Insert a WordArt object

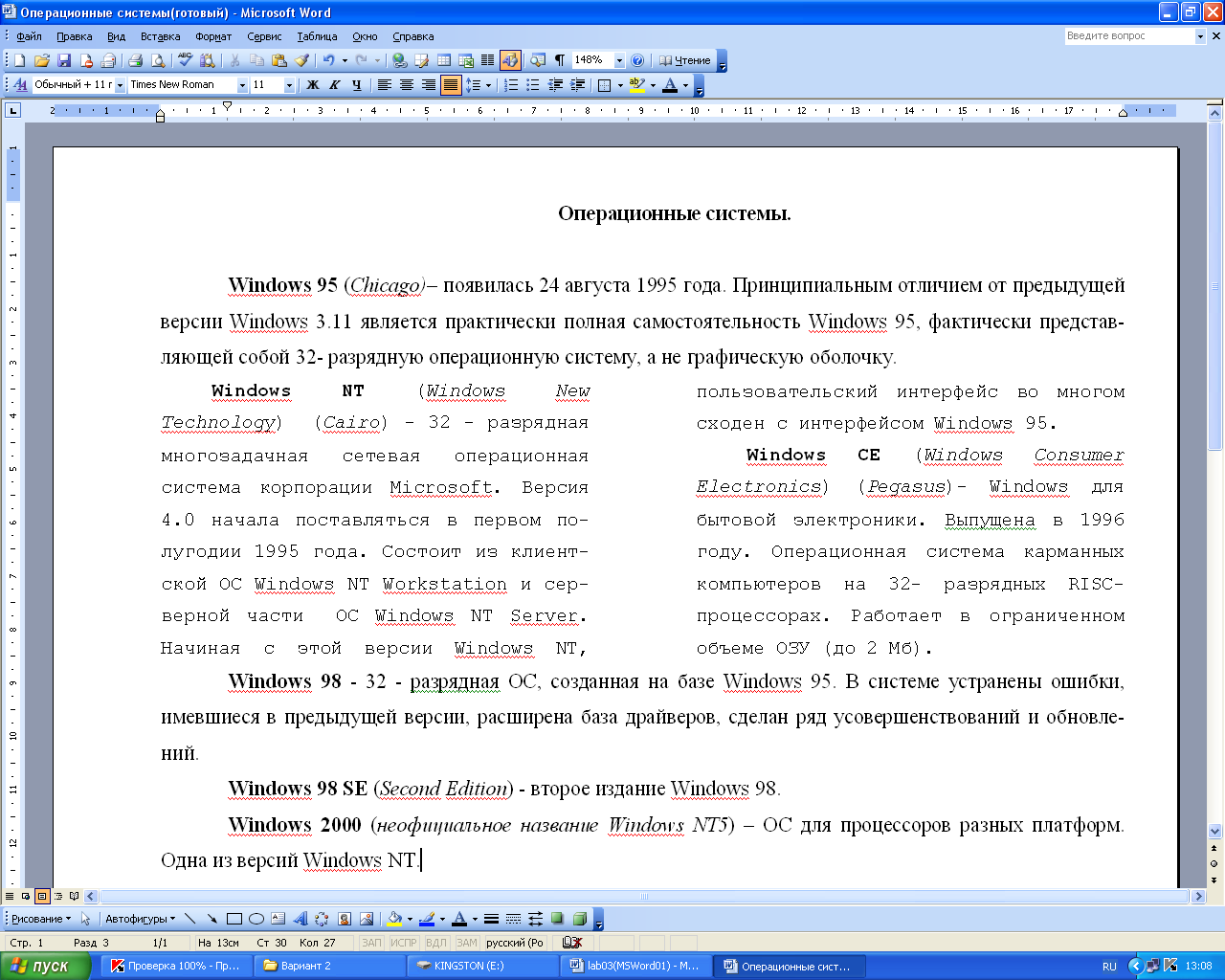point(300,919)
